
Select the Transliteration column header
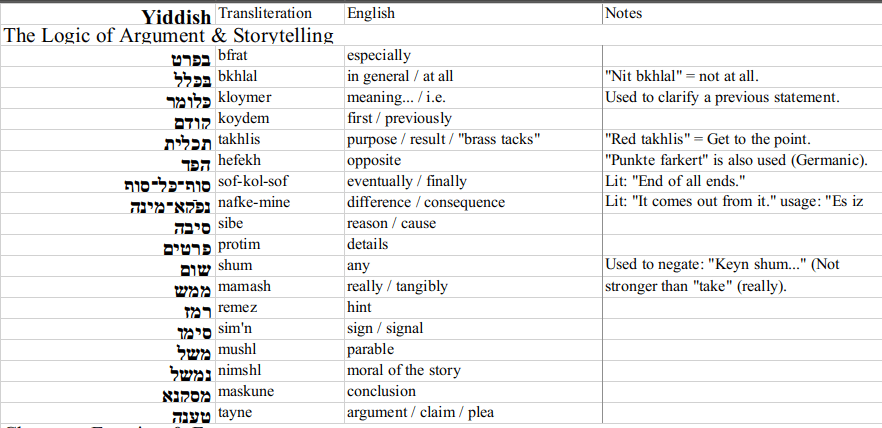[x=264, y=14]
